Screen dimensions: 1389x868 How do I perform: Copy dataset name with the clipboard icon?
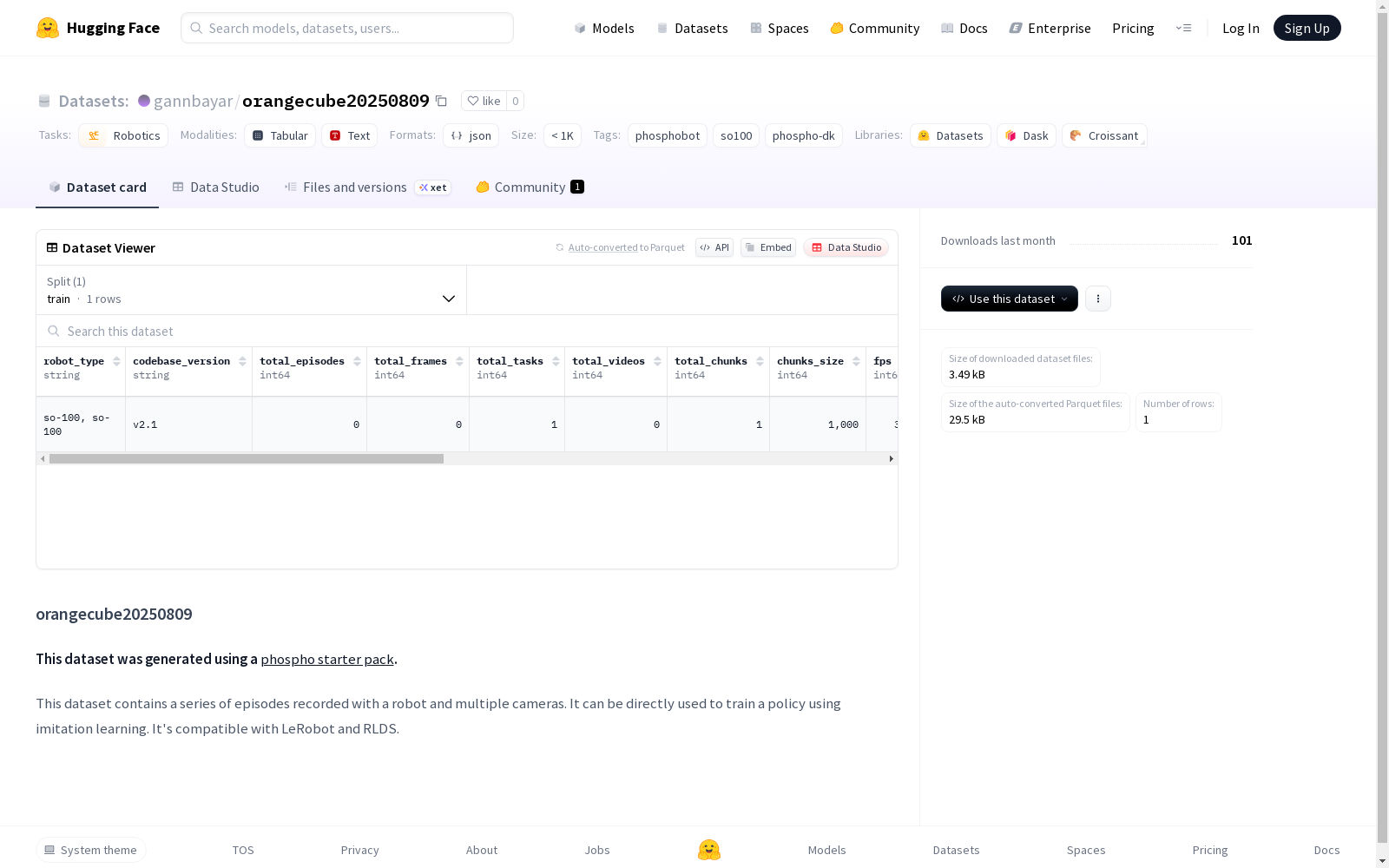tap(441, 101)
